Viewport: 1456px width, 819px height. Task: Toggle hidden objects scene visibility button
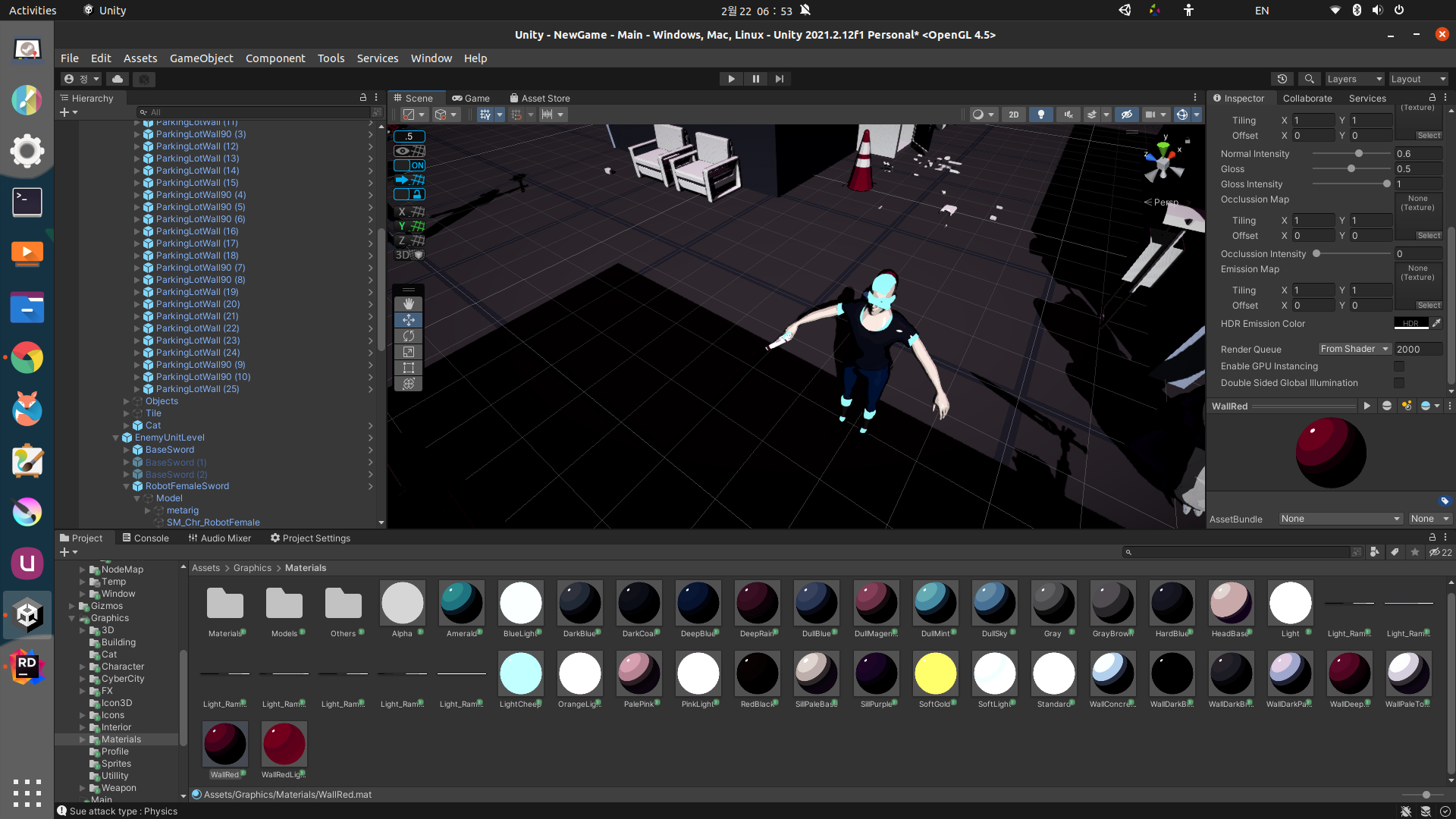pyautogui.click(x=1126, y=115)
